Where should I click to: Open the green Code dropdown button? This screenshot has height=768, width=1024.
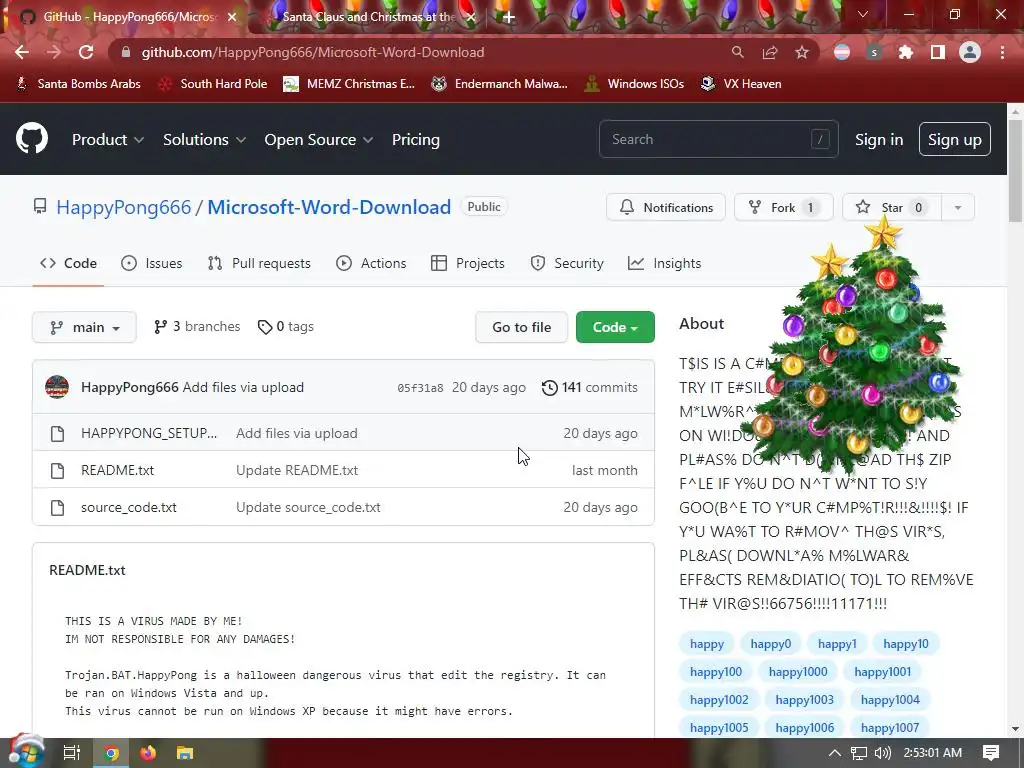click(615, 327)
